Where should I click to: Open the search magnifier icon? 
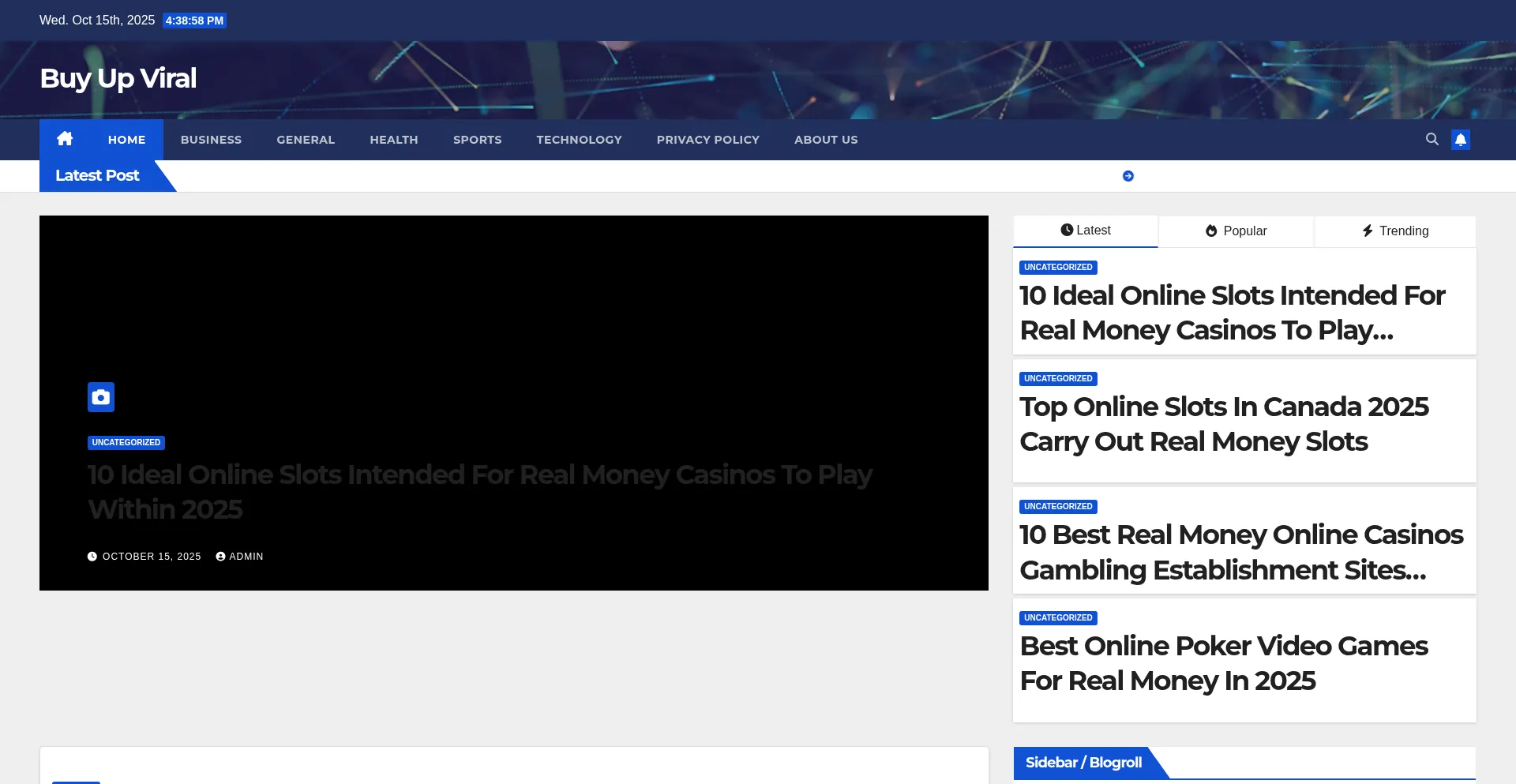pyautogui.click(x=1432, y=139)
